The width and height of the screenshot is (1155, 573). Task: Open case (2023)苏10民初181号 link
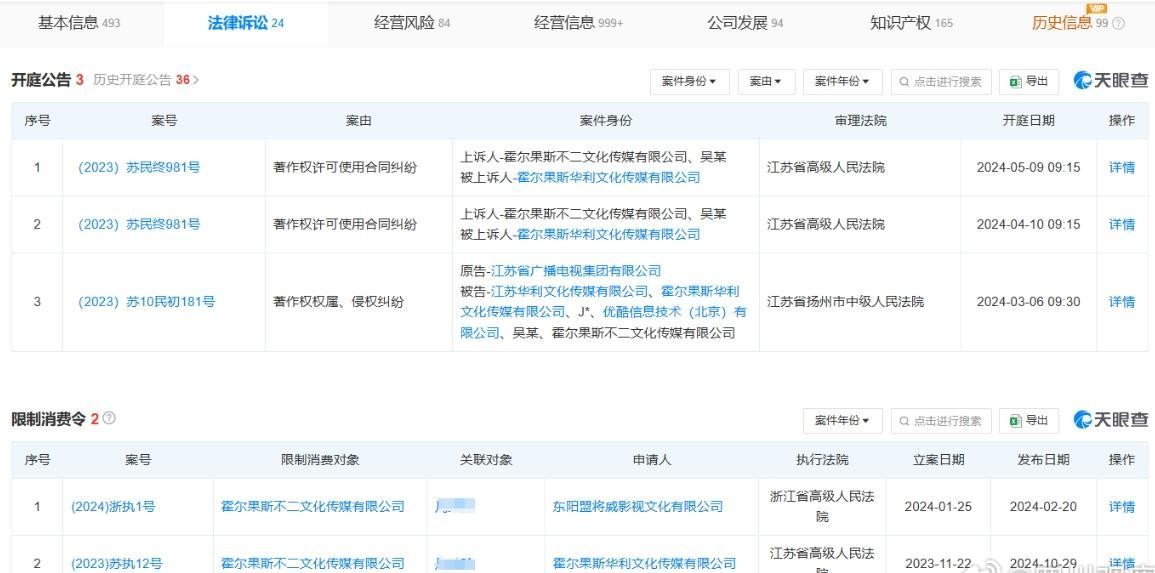click(x=146, y=302)
